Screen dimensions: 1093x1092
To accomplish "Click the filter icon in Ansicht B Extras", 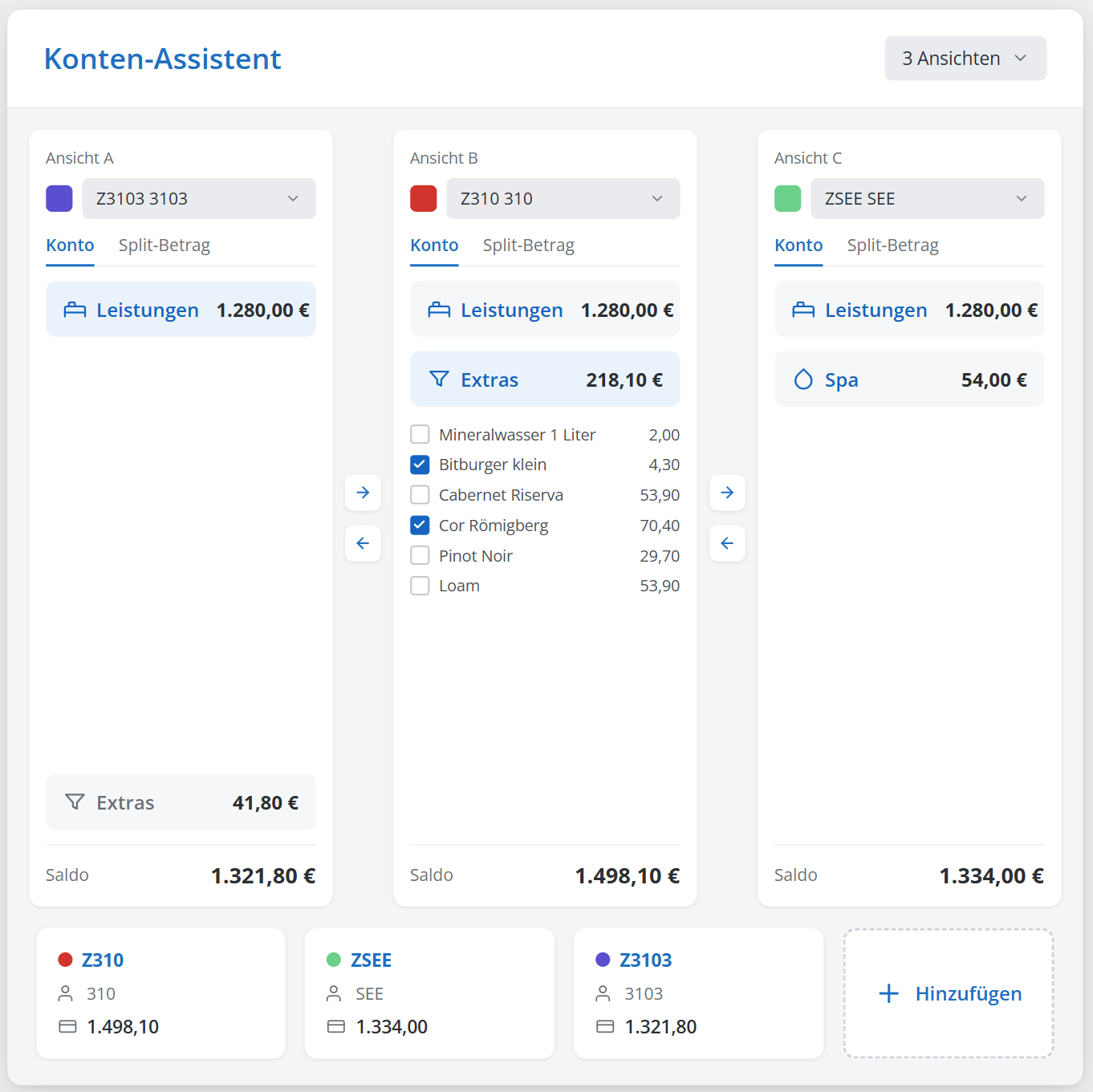I will tap(439, 379).
